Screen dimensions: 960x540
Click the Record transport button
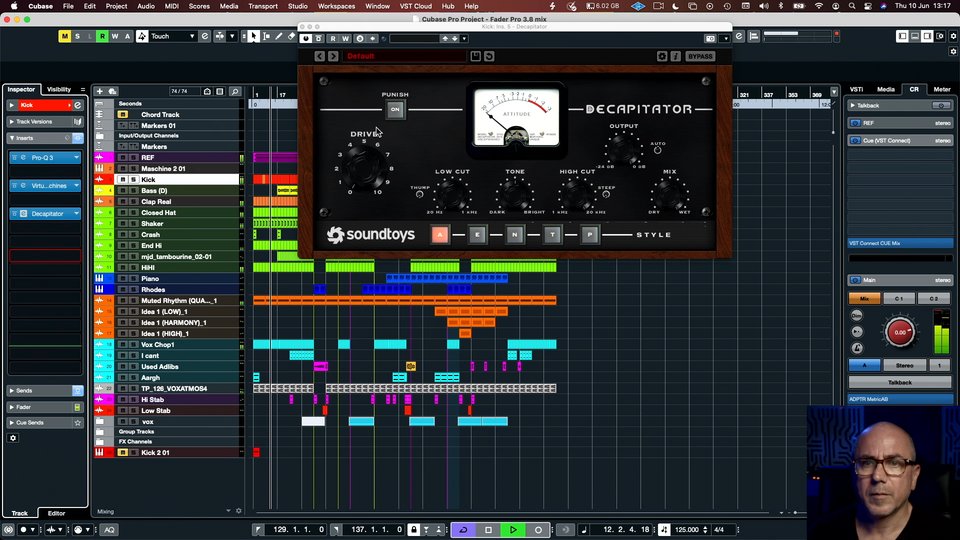(538, 530)
